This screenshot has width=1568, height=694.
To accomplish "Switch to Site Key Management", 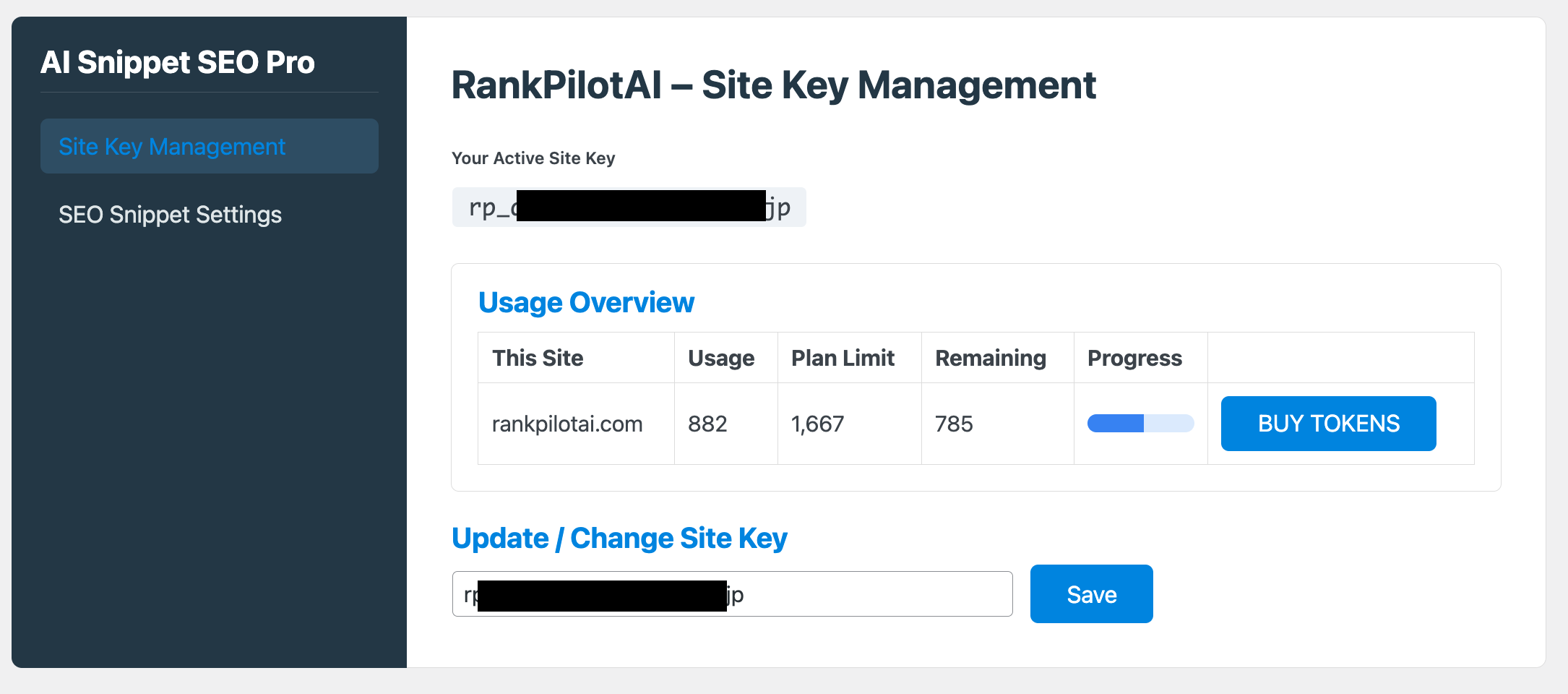I will 172,146.
